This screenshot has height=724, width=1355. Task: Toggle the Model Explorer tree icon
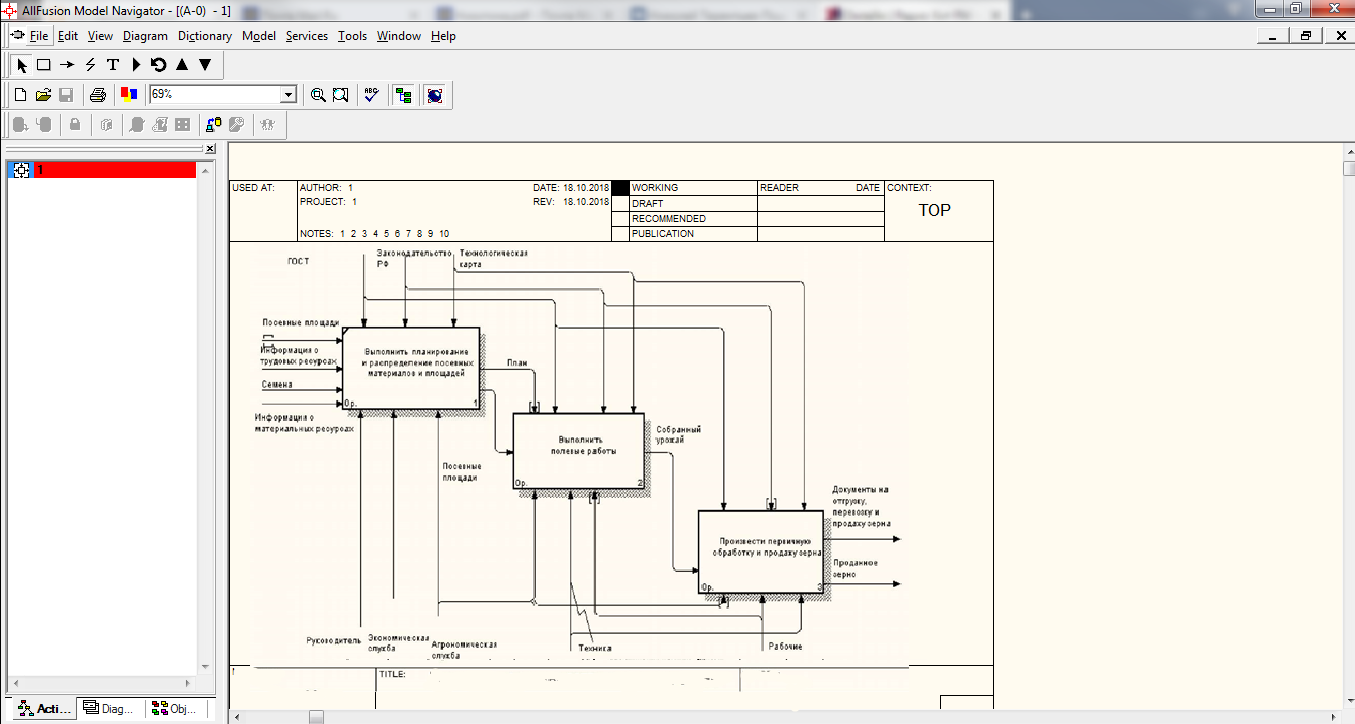(x=404, y=95)
